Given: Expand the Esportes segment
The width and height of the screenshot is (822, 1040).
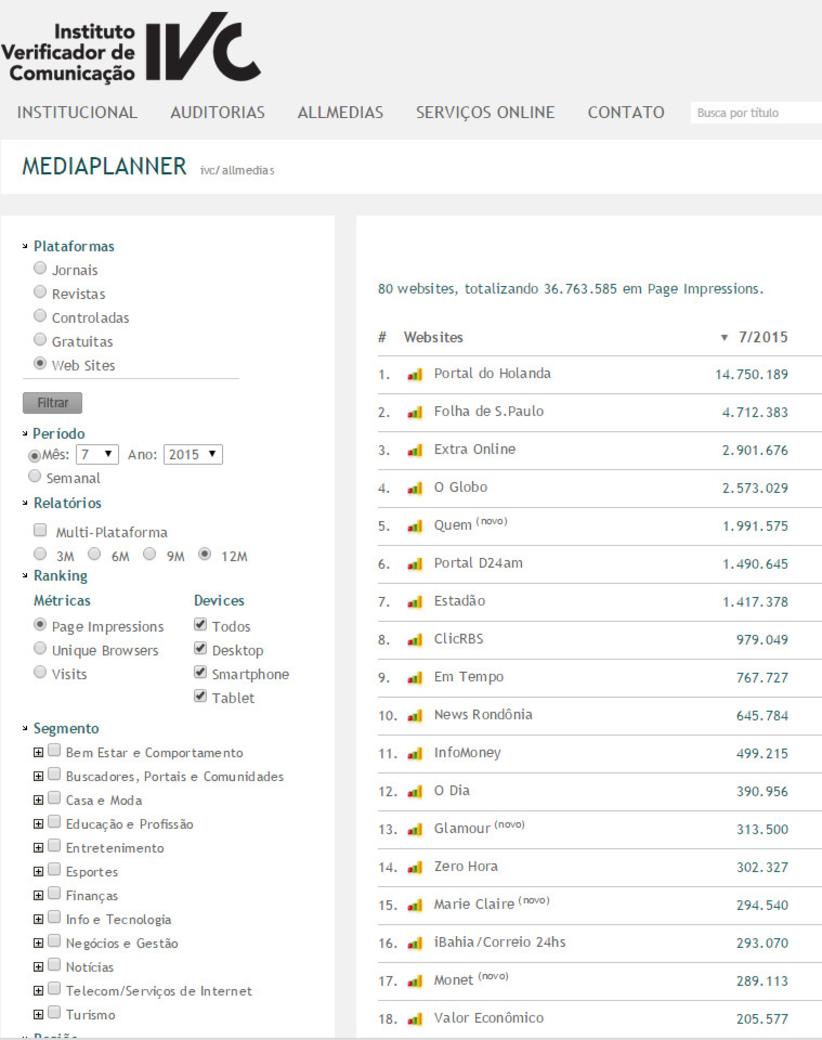Looking at the screenshot, I should (39, 871).
